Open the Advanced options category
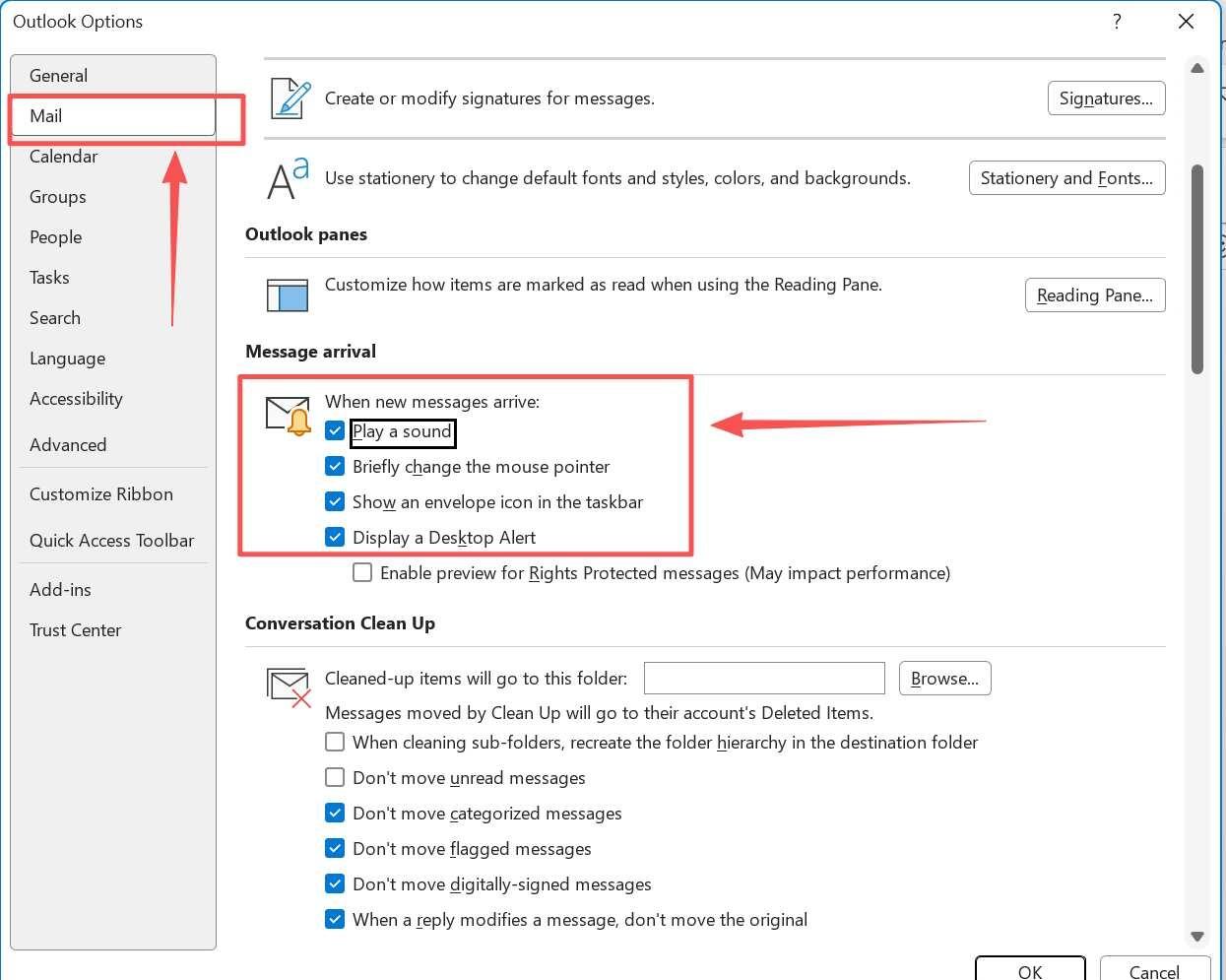1226x980 pixels. tap(68, 445)
